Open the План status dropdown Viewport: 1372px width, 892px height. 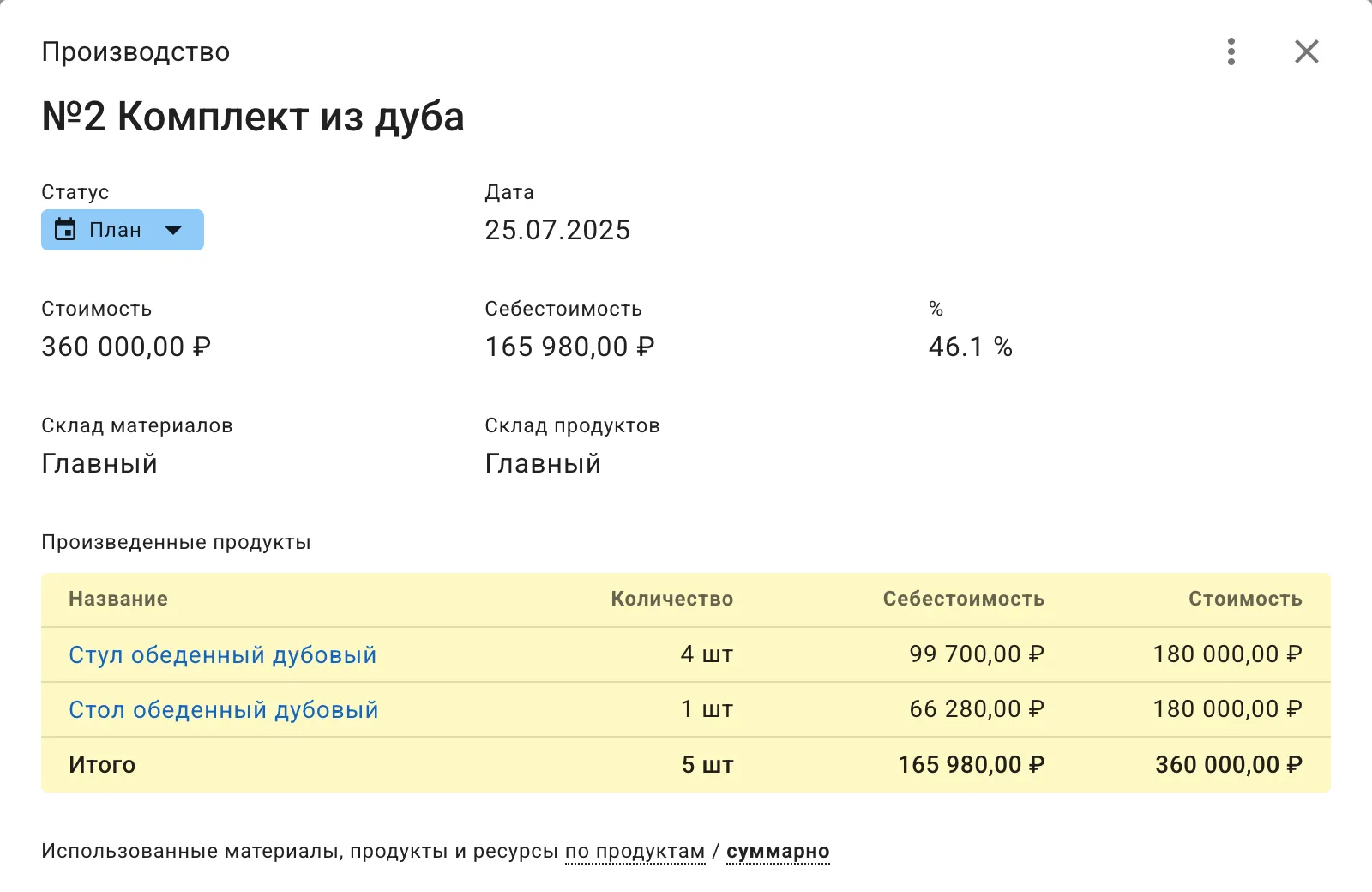click(x=122, y=229)
